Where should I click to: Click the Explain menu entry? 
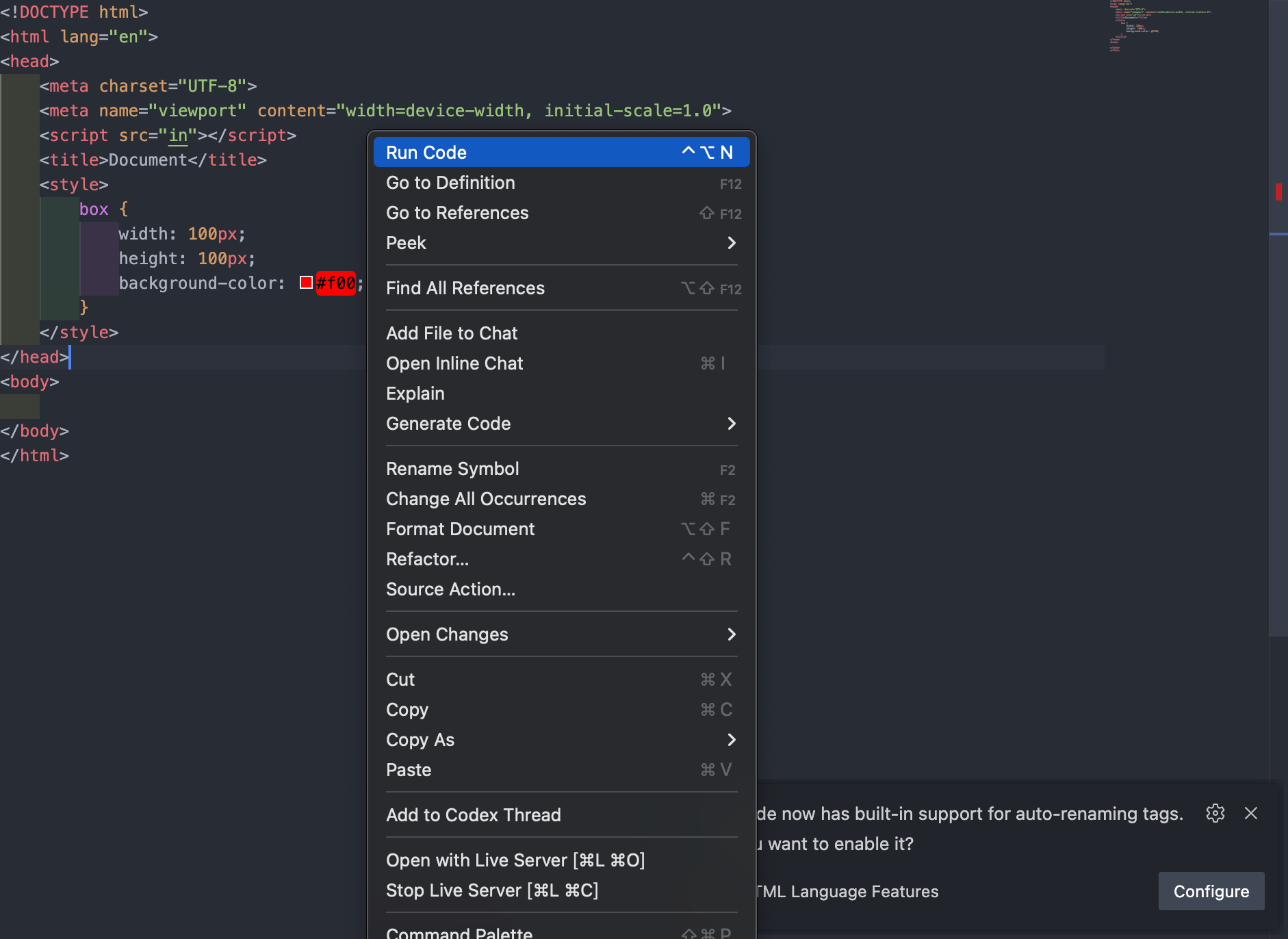(x=561, y=394)
